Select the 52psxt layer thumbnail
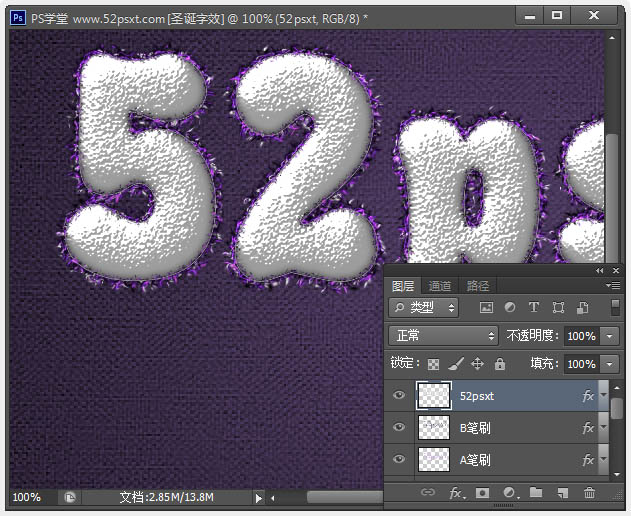The height and width of the screenshot is (516, 631). [433, 396]
